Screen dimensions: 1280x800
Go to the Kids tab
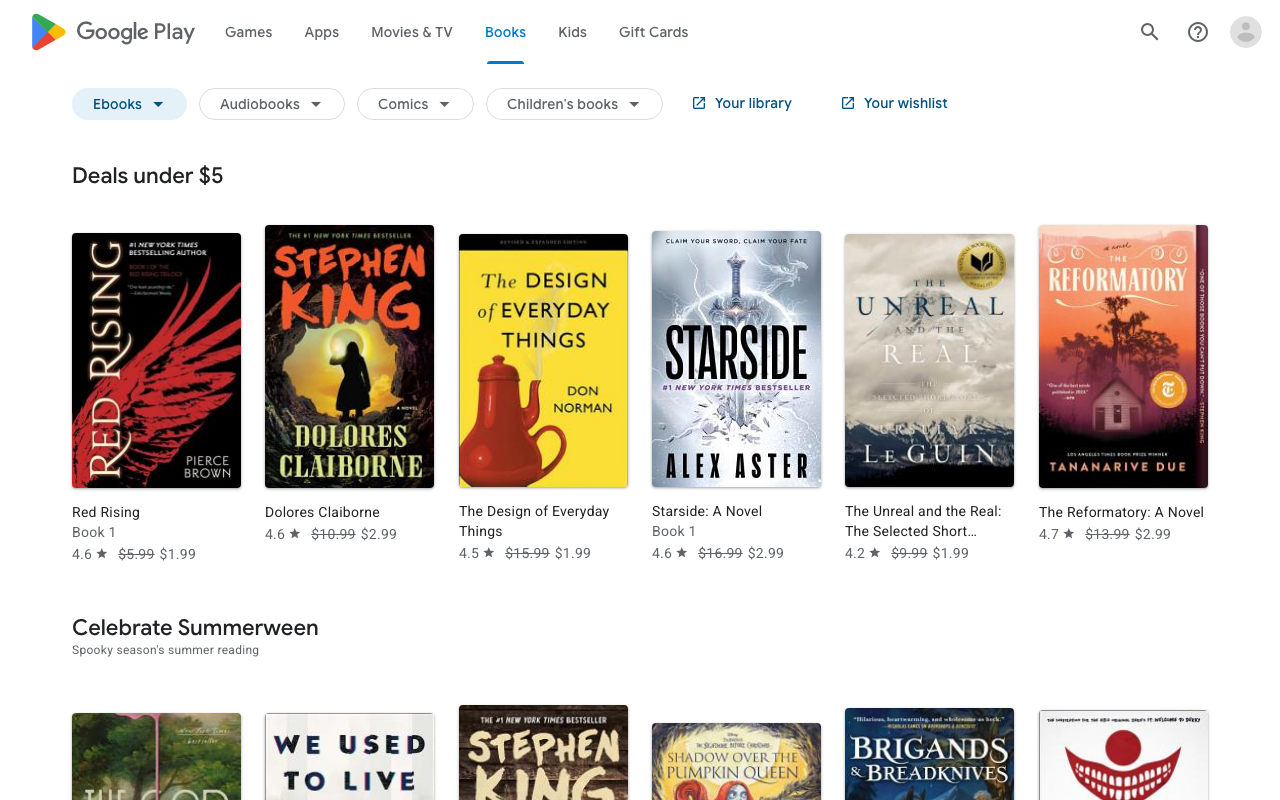point(572,32)
